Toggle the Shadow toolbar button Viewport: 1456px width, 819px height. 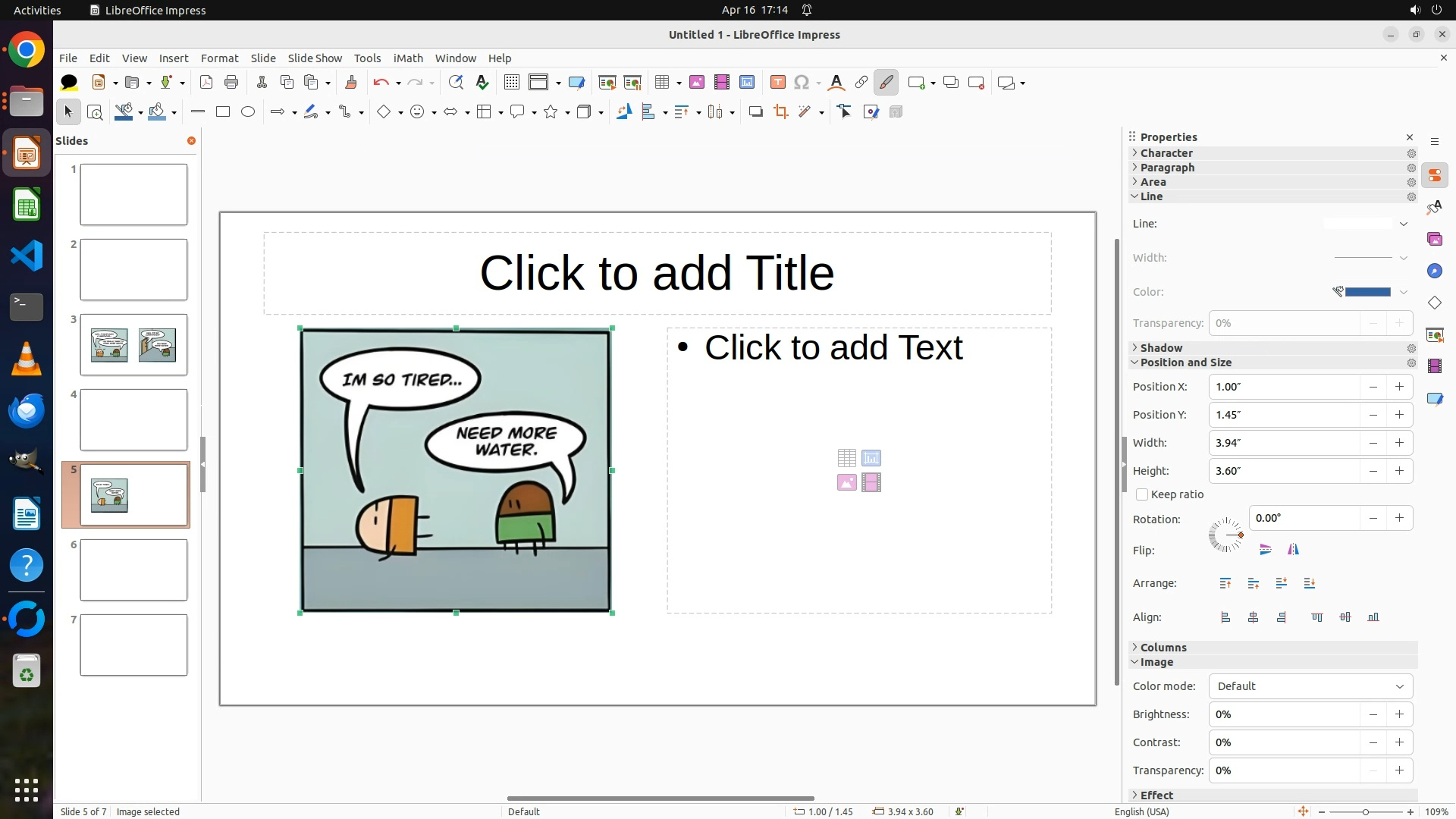755,112
